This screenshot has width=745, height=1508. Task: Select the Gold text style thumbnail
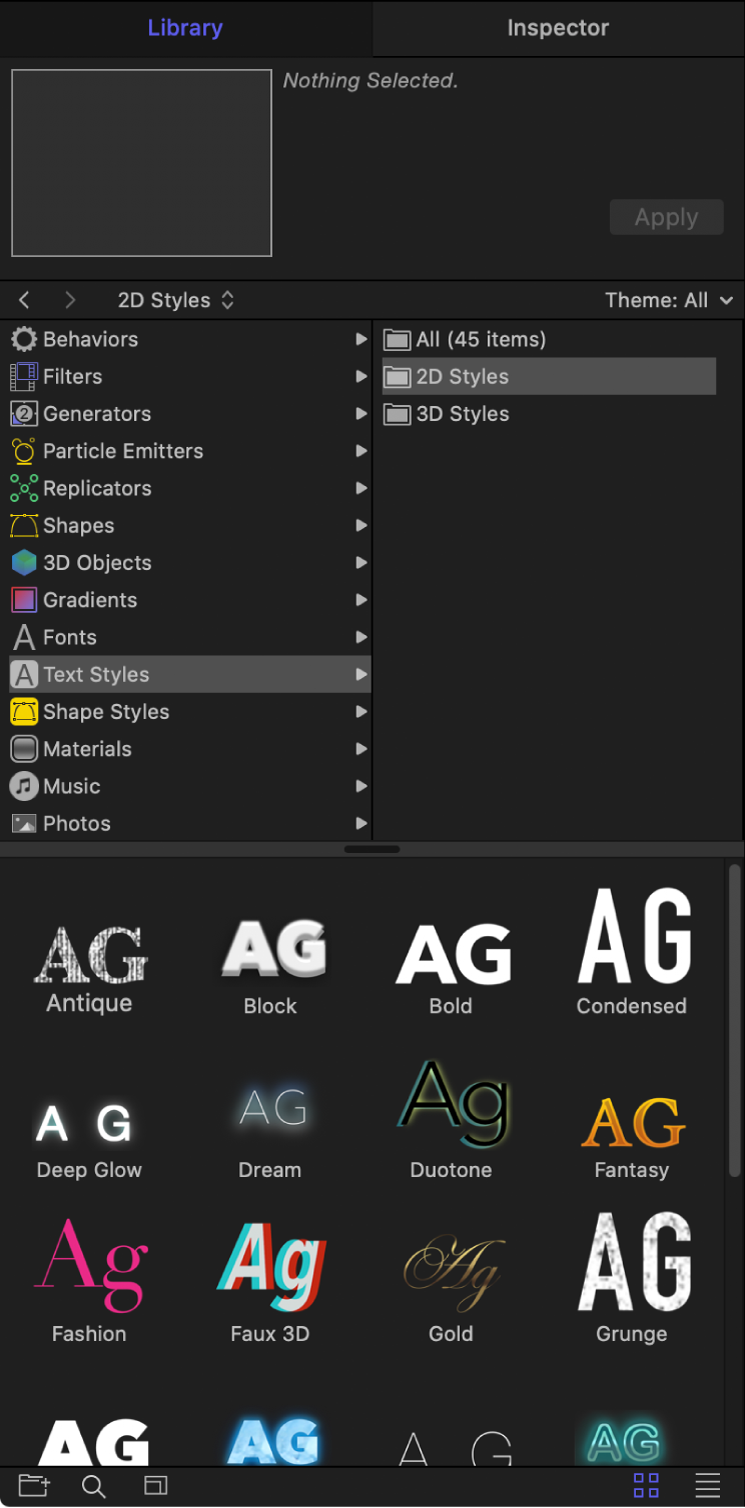pos(451,1265)
